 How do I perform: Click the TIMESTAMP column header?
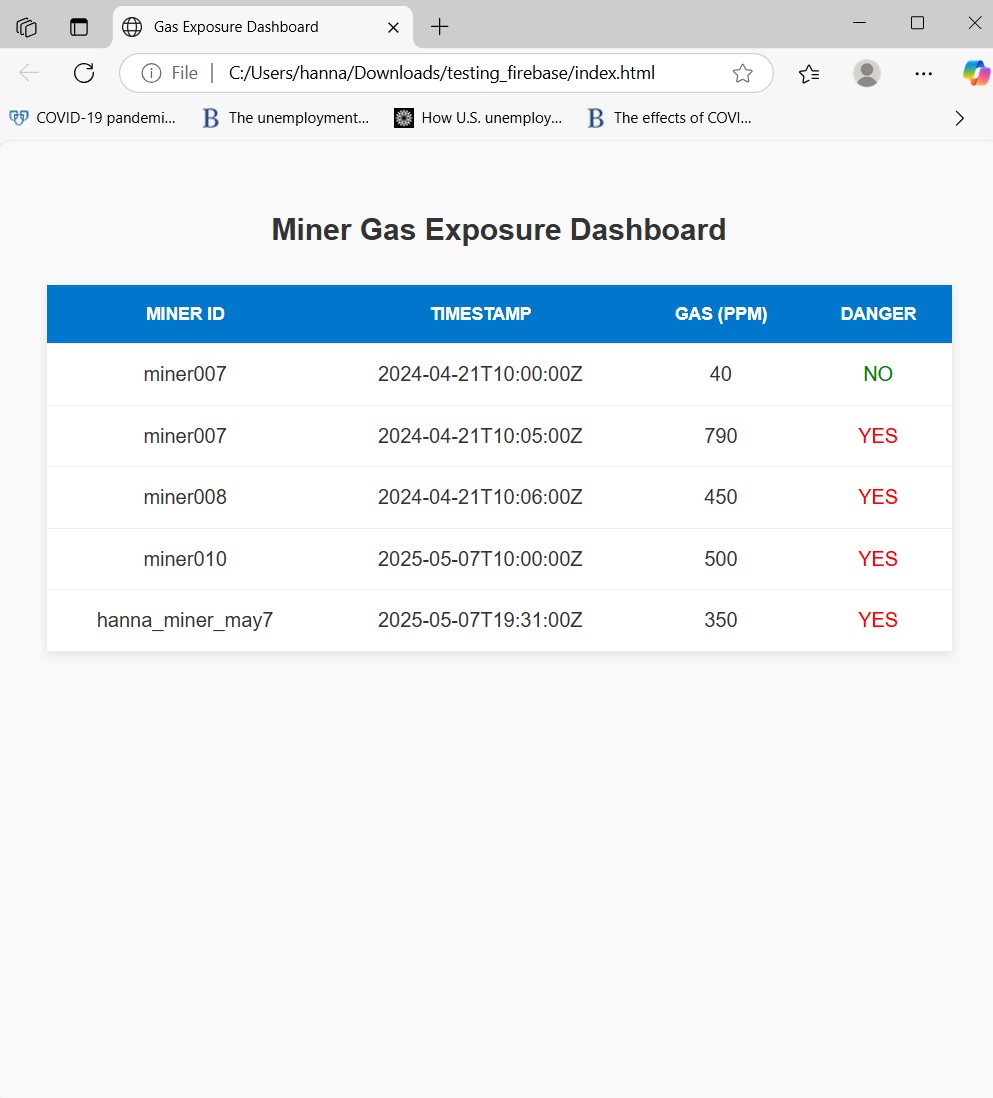pyautogui.click(x=481, y=314)
